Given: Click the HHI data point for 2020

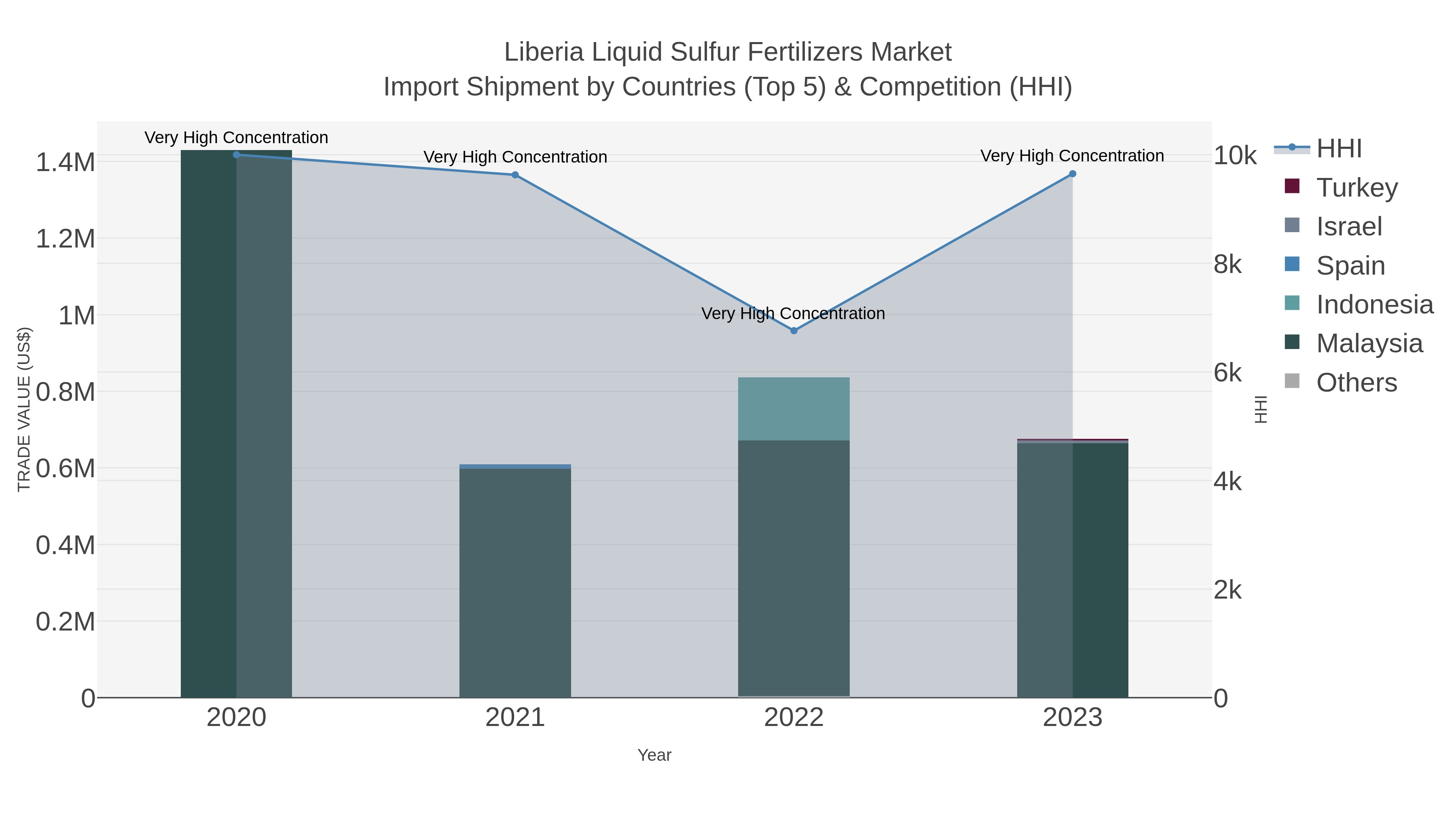Looking at the screenshot, I should tap(236, 155).
